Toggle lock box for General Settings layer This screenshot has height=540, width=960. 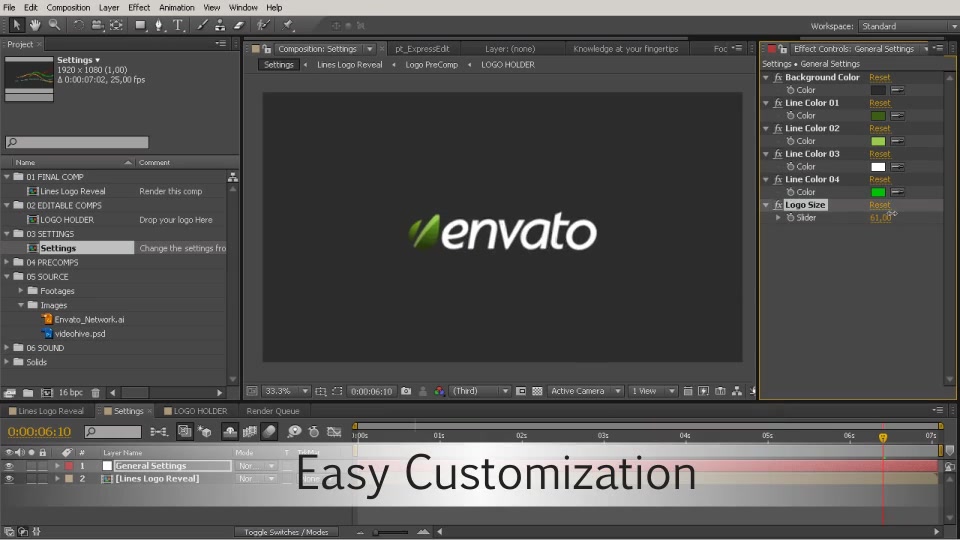[42, 466]
